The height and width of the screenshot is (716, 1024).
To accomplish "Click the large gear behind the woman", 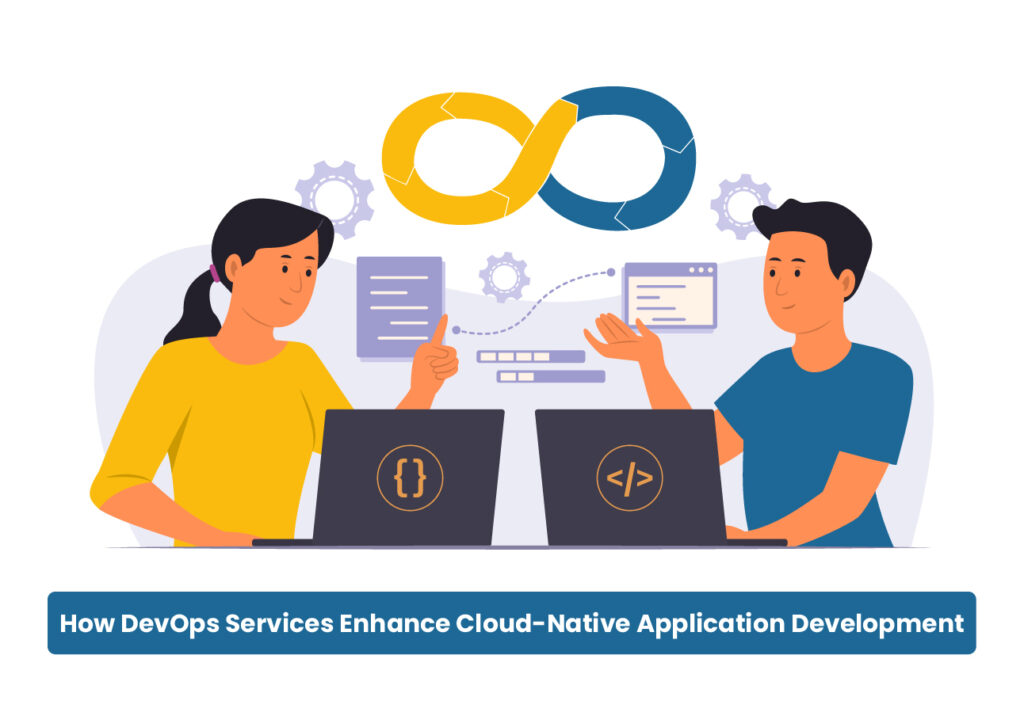I will coord(335,197).
